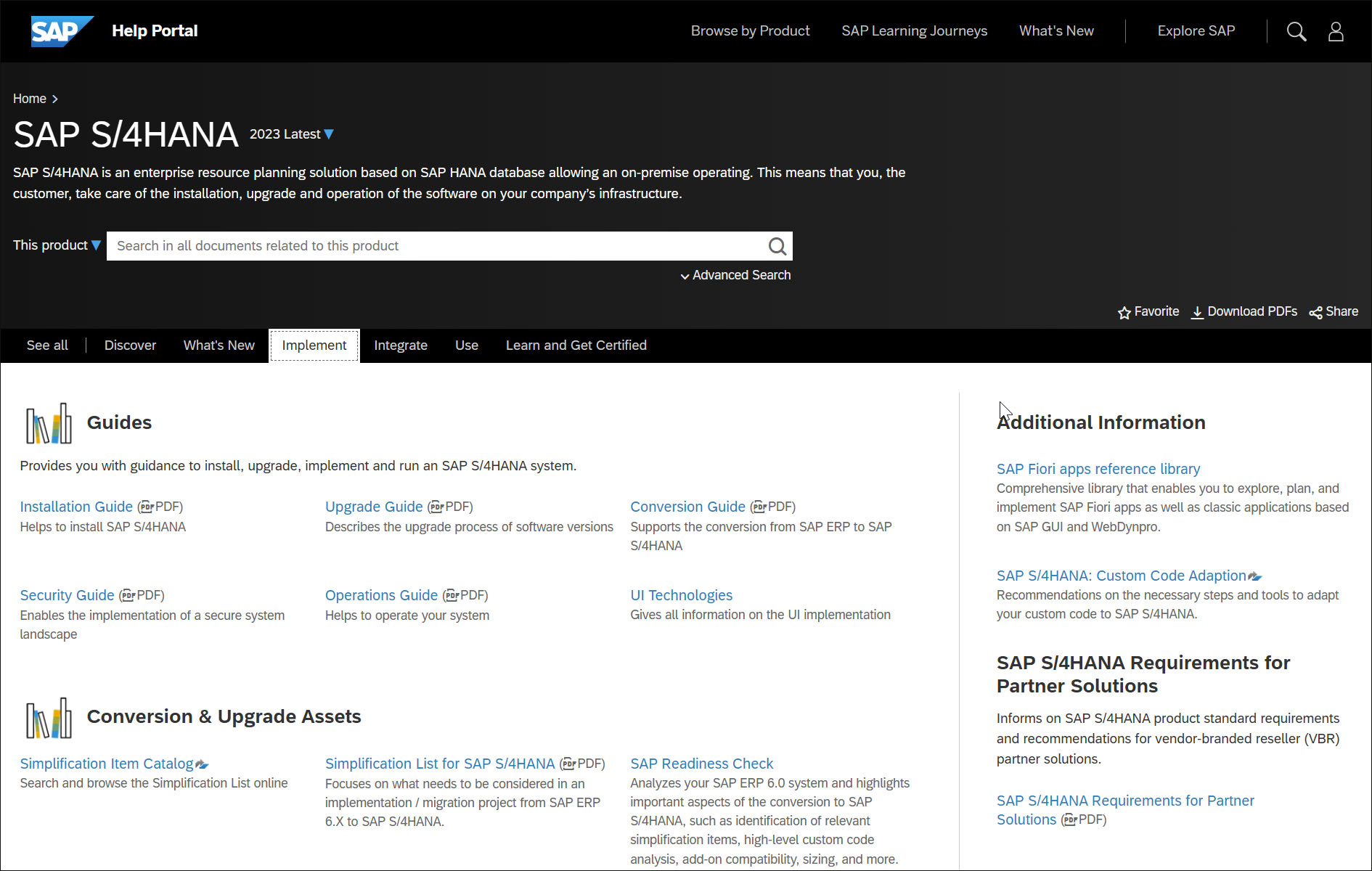The image size is (1372, 871).
Task: Click the Additional Information heading
Action: (1101, 422)
